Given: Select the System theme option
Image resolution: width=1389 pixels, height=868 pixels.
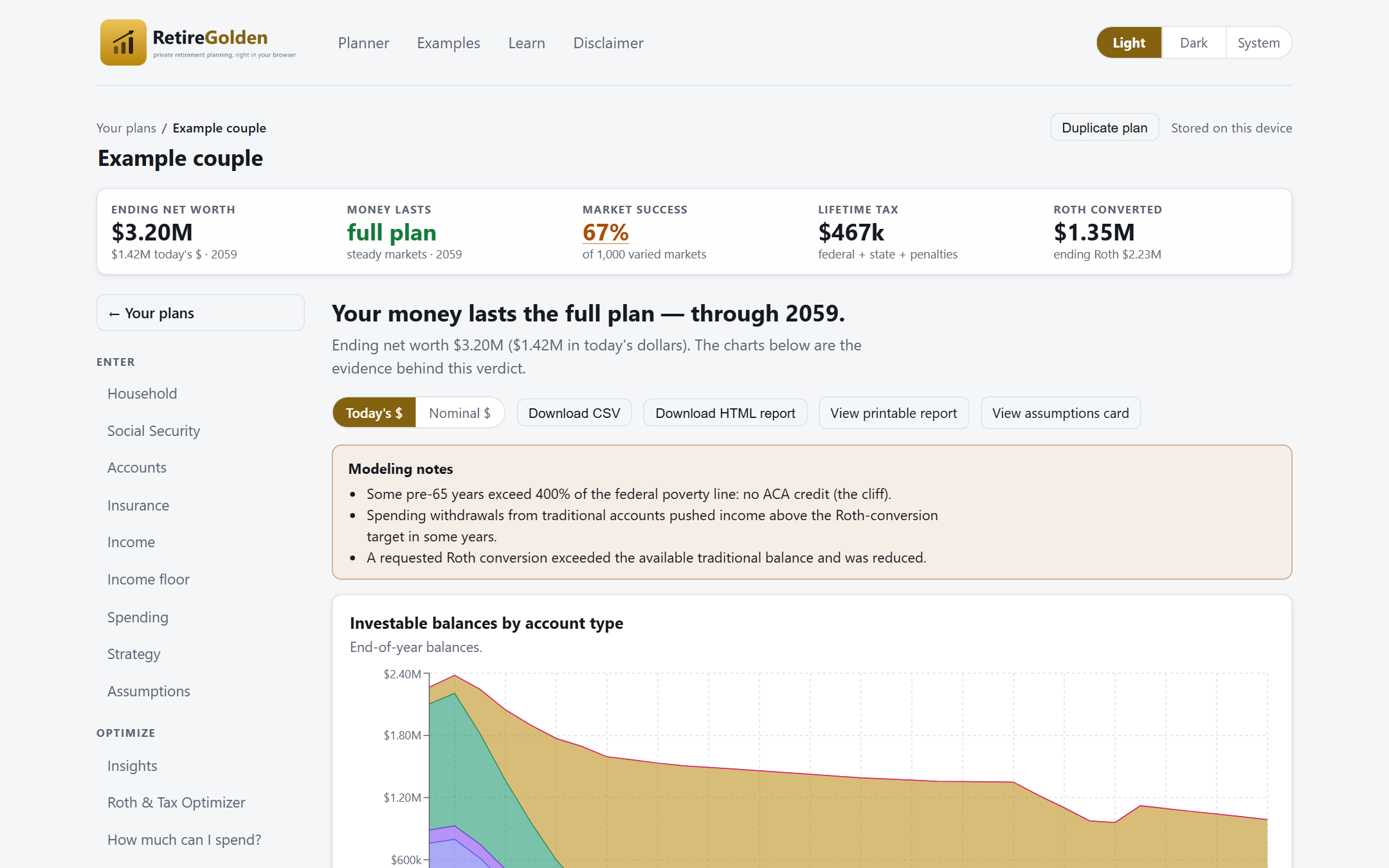Looking at the screenshot, I should tap(1258, 42).
